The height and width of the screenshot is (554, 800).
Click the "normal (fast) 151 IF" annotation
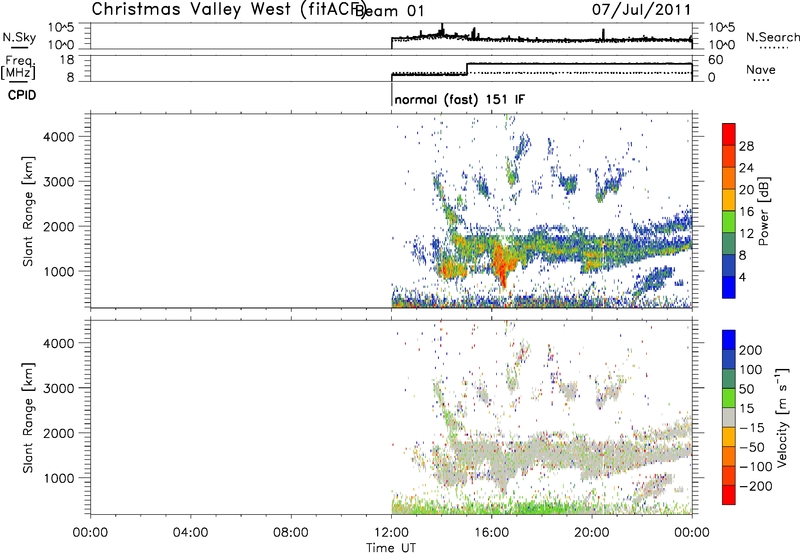tap(459, 99)
